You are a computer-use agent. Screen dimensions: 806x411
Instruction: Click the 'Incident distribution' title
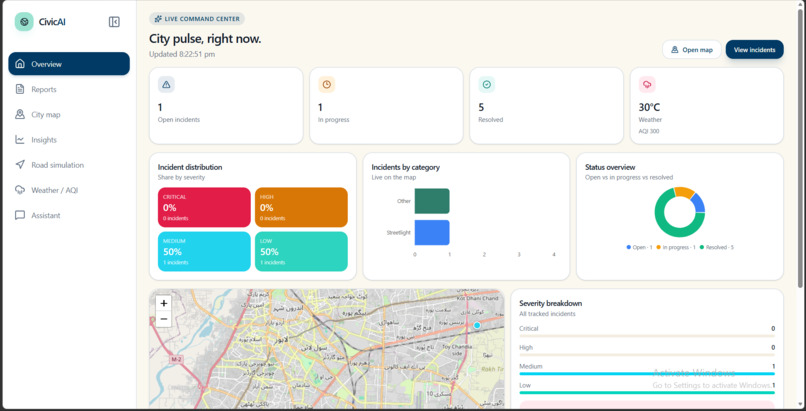pos(190,167)
